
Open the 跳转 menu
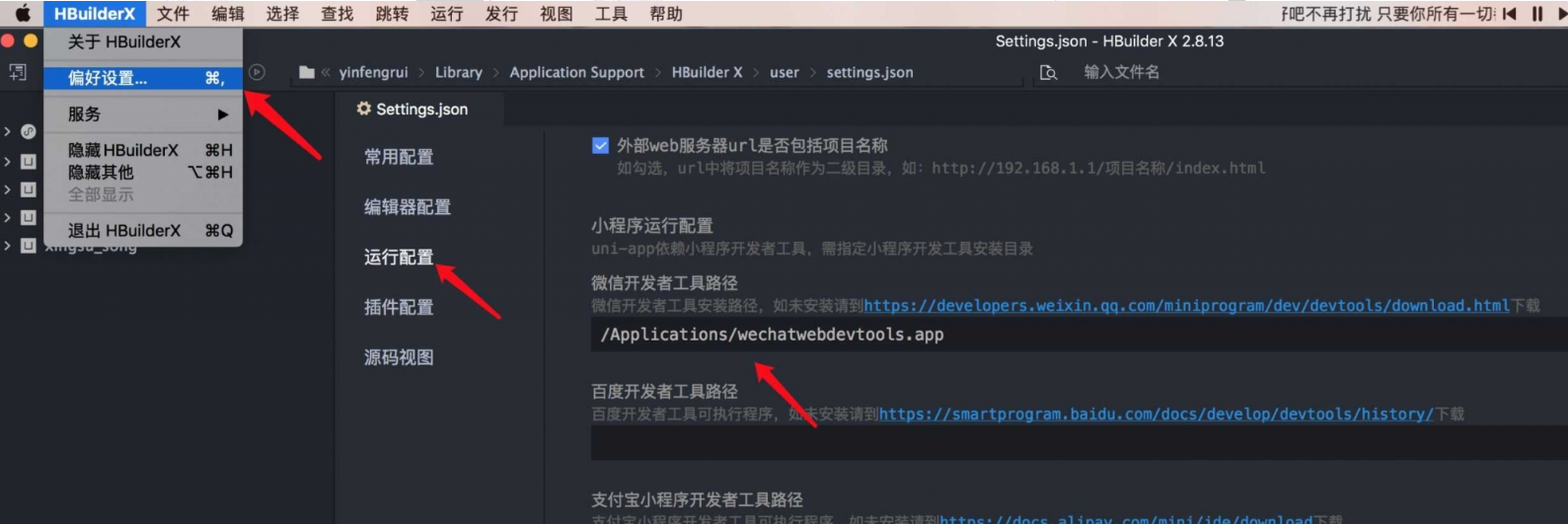tap(392, 14)
